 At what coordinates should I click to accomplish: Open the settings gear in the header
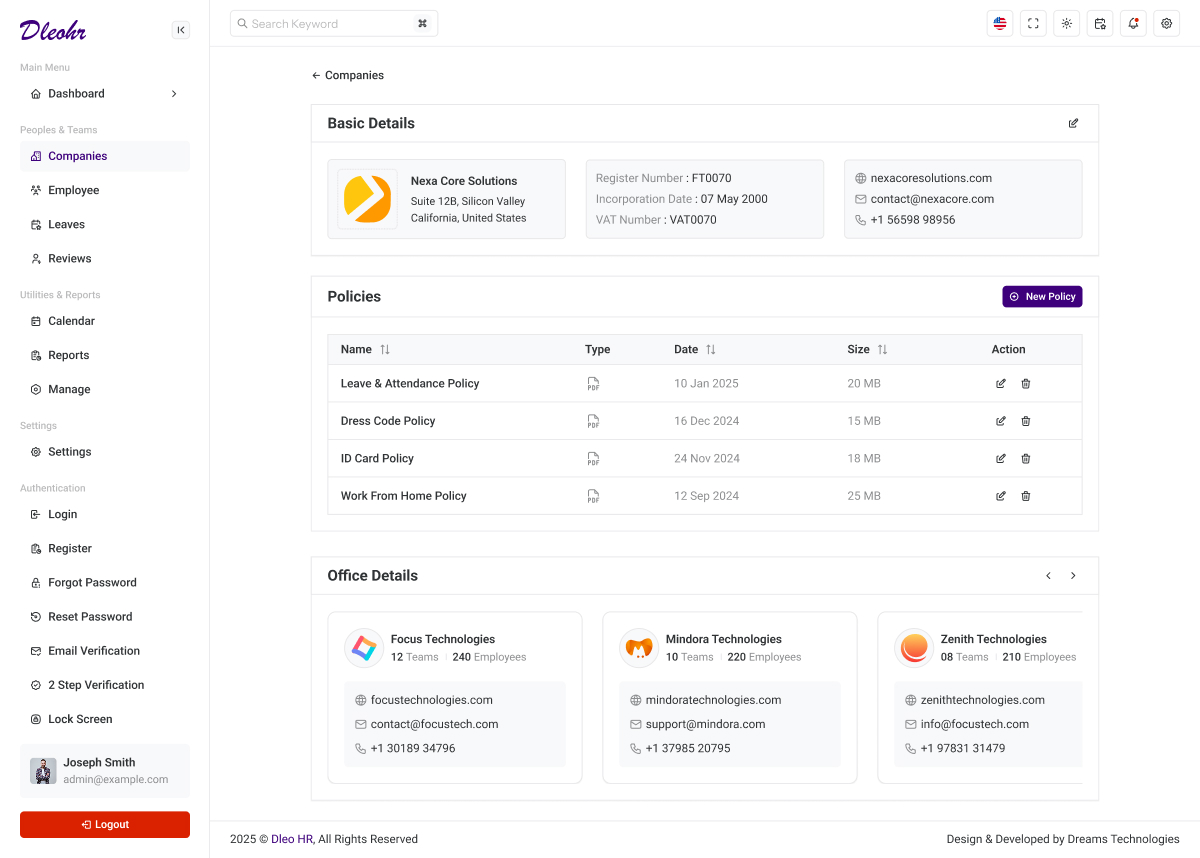1166,23
